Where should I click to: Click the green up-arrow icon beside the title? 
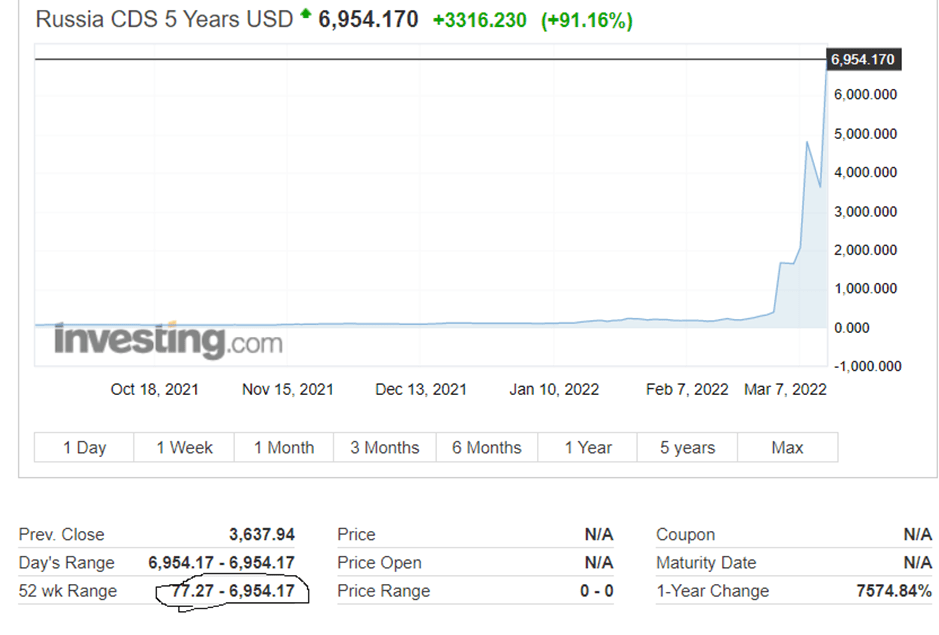305,15
